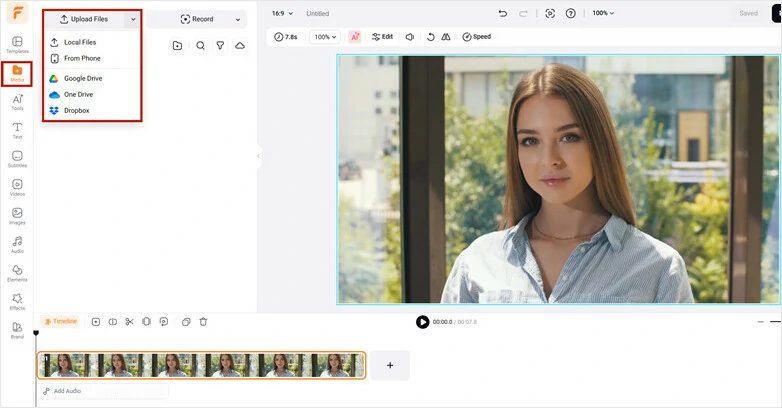Click the volume speaker icon
The height and width of the screenshot is (408, 782).
pyautogui.click(x=410, y=37)
